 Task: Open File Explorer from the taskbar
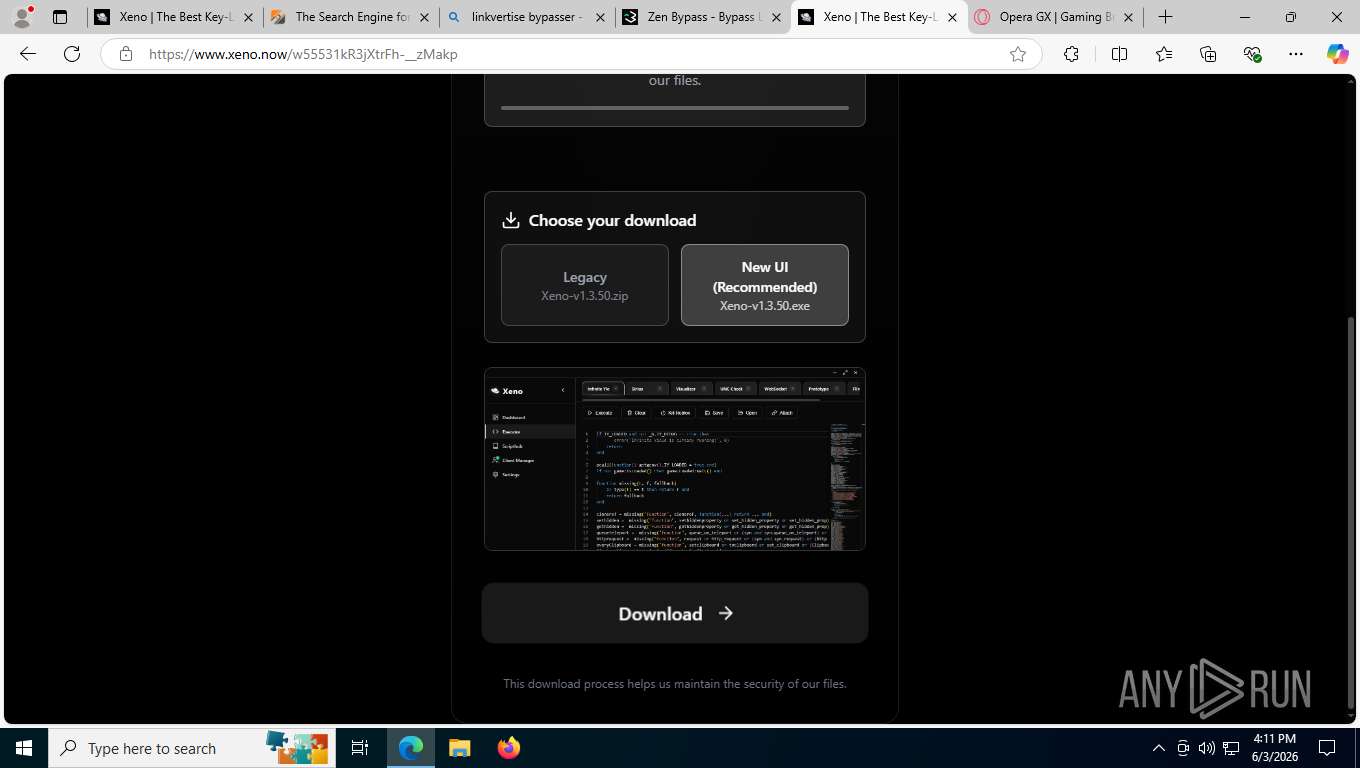pyautogui.click(x=459, y=748)
